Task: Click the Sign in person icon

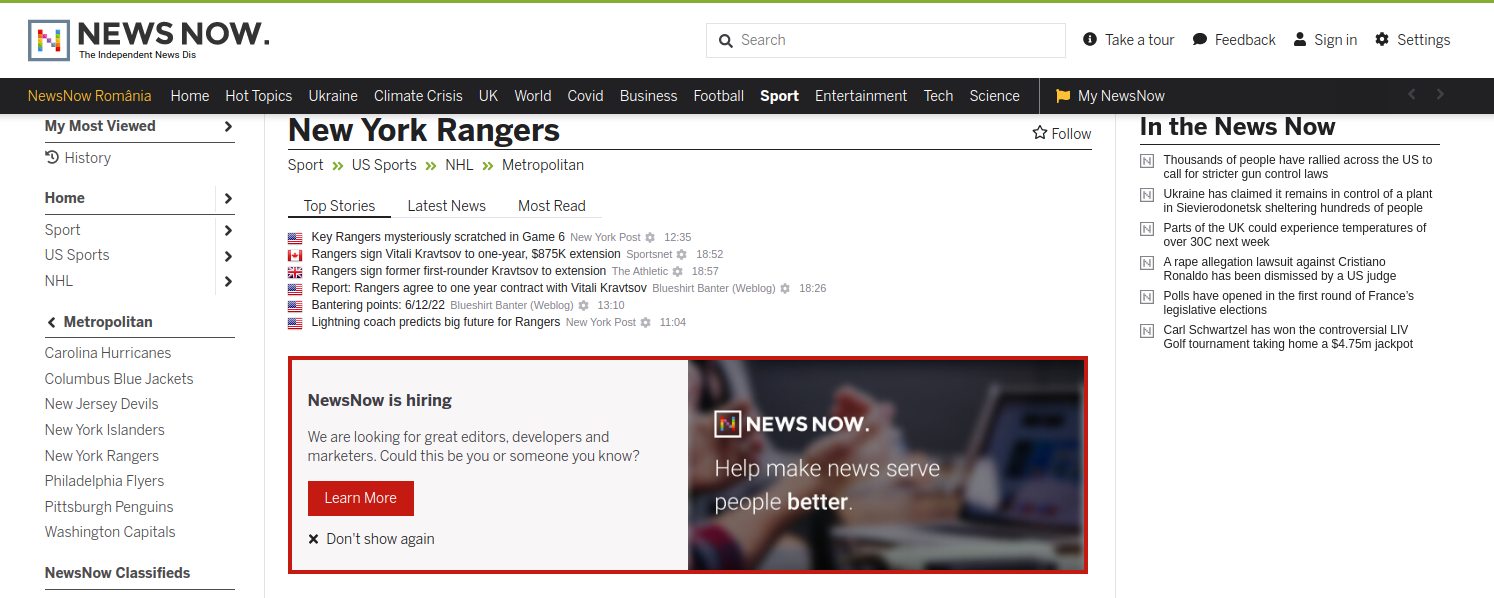Action: coord(1300,39)
